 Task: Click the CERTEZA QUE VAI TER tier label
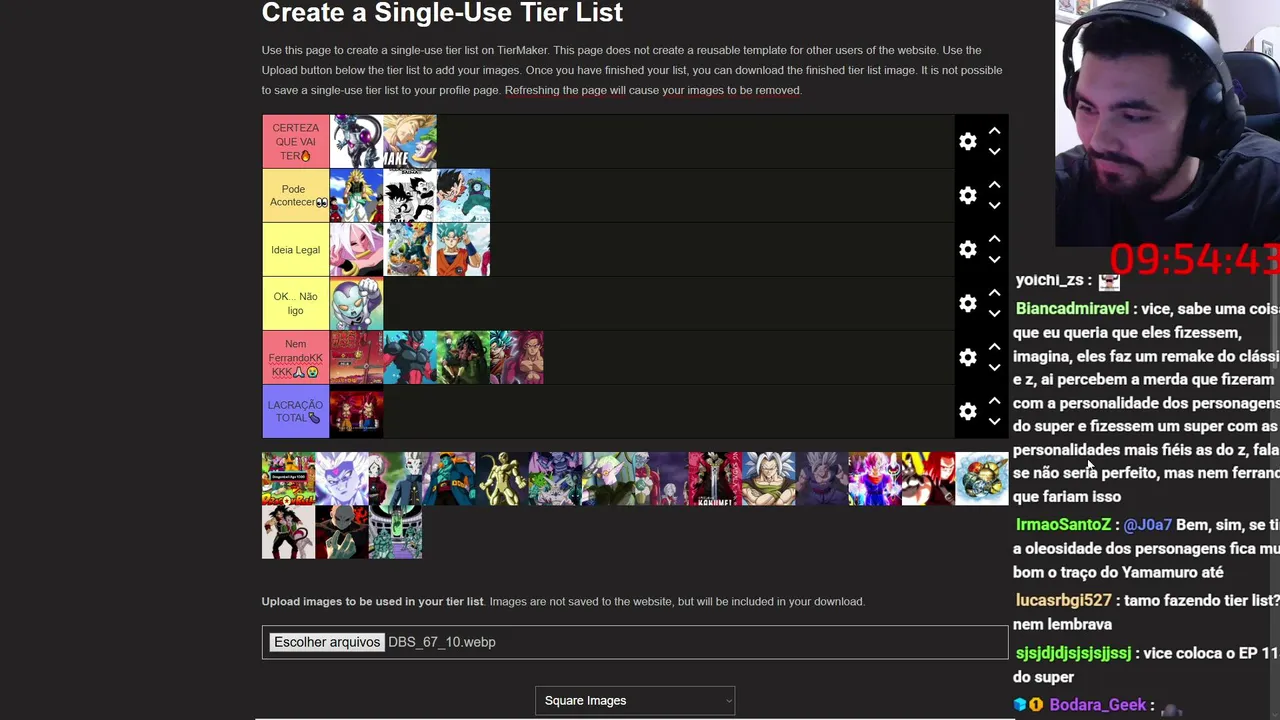click(295, 142)
